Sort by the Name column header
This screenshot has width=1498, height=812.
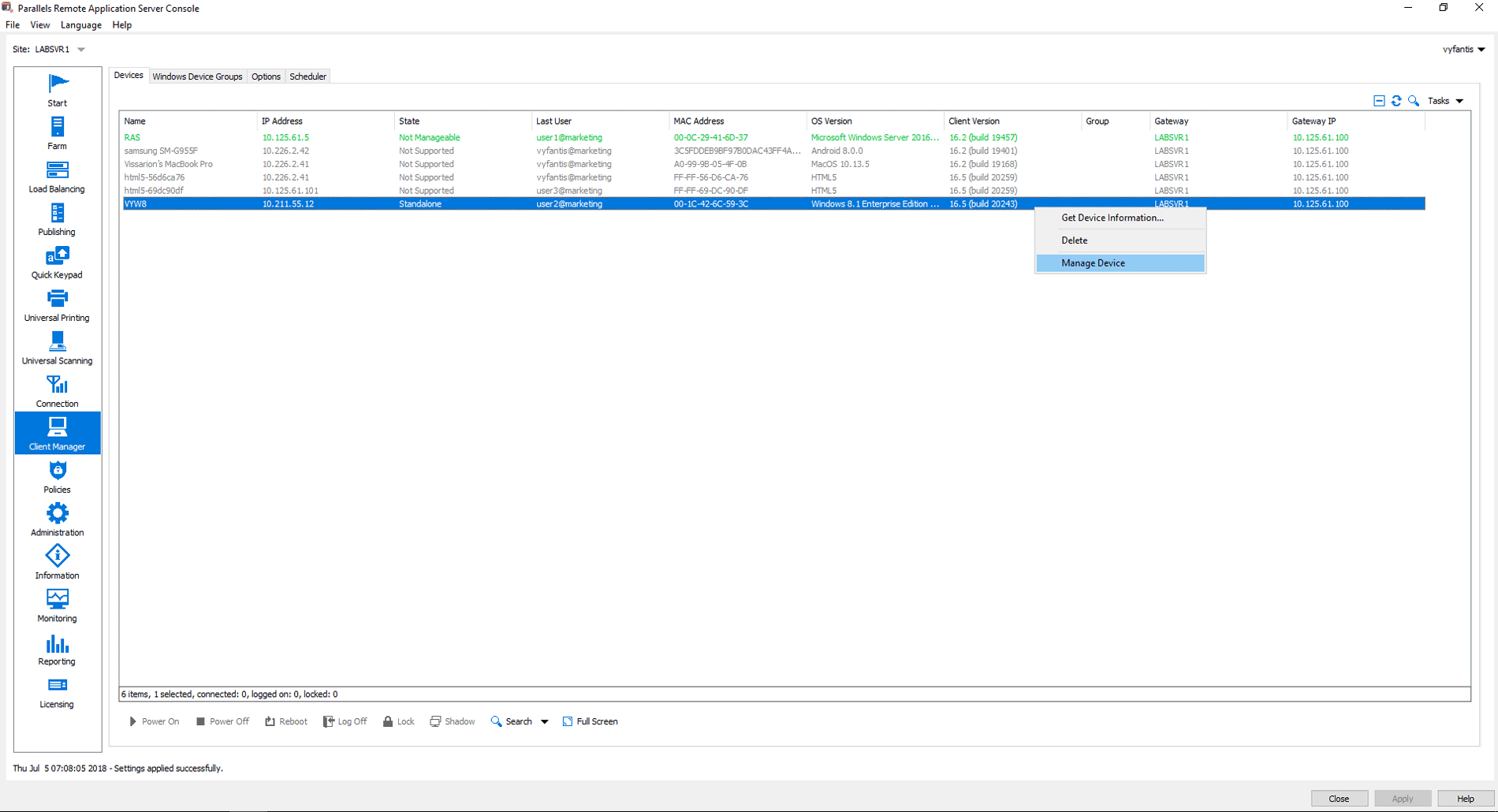[x=188, y=121]
